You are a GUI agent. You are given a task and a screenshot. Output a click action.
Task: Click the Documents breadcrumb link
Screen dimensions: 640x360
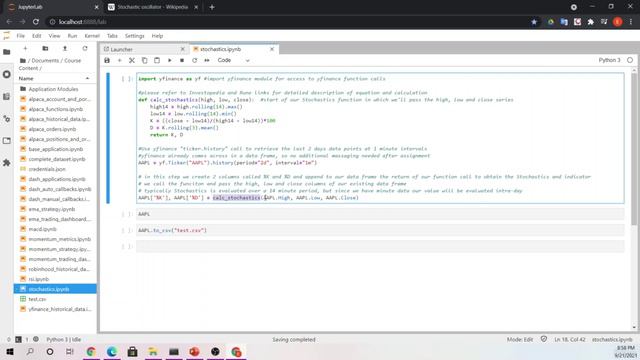pos(45,60)
